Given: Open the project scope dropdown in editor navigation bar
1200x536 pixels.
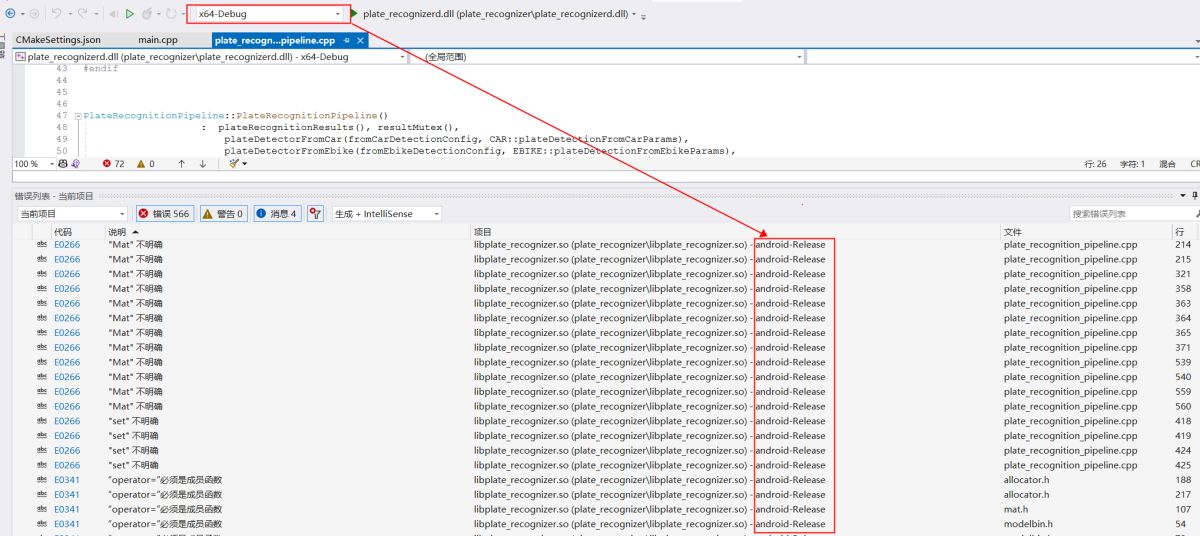Looking at the screenshot, I should point(211,57).
